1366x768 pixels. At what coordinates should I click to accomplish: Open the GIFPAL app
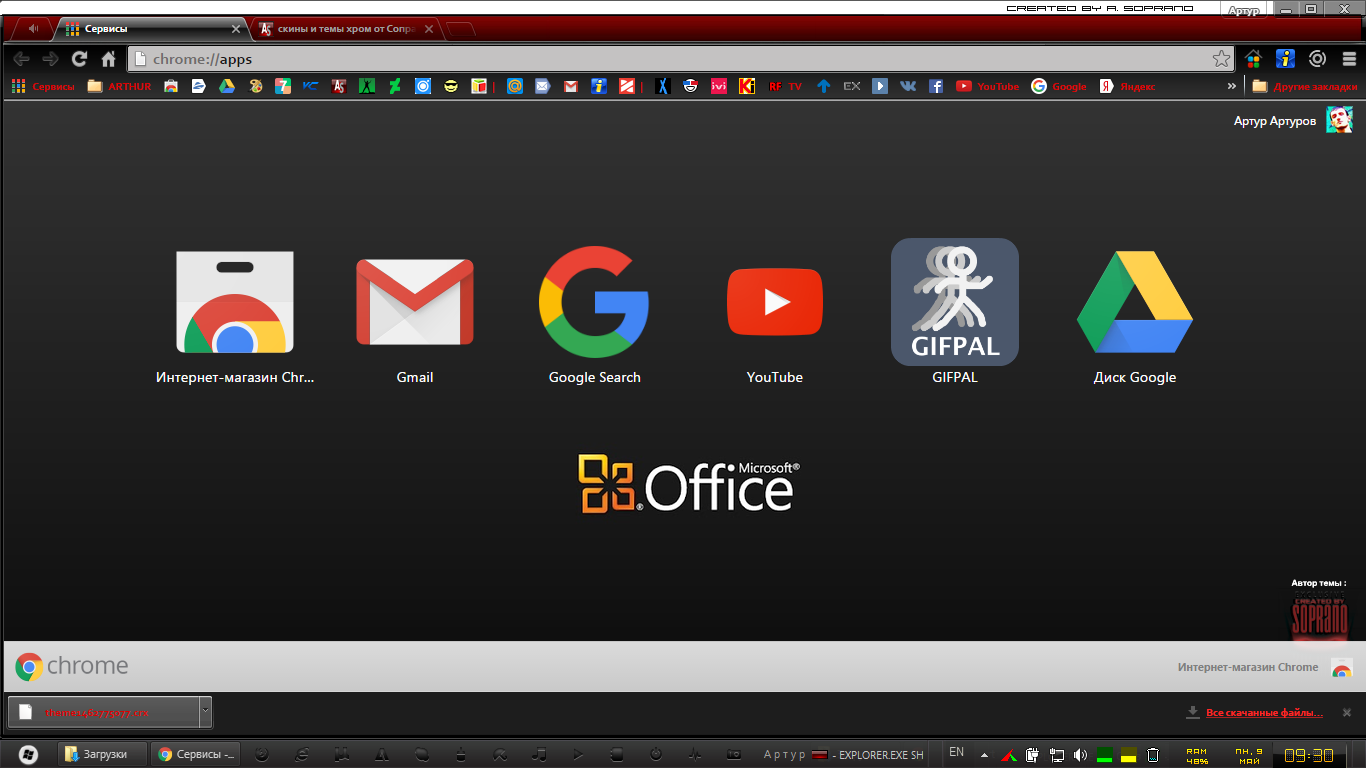pos(955,302)
